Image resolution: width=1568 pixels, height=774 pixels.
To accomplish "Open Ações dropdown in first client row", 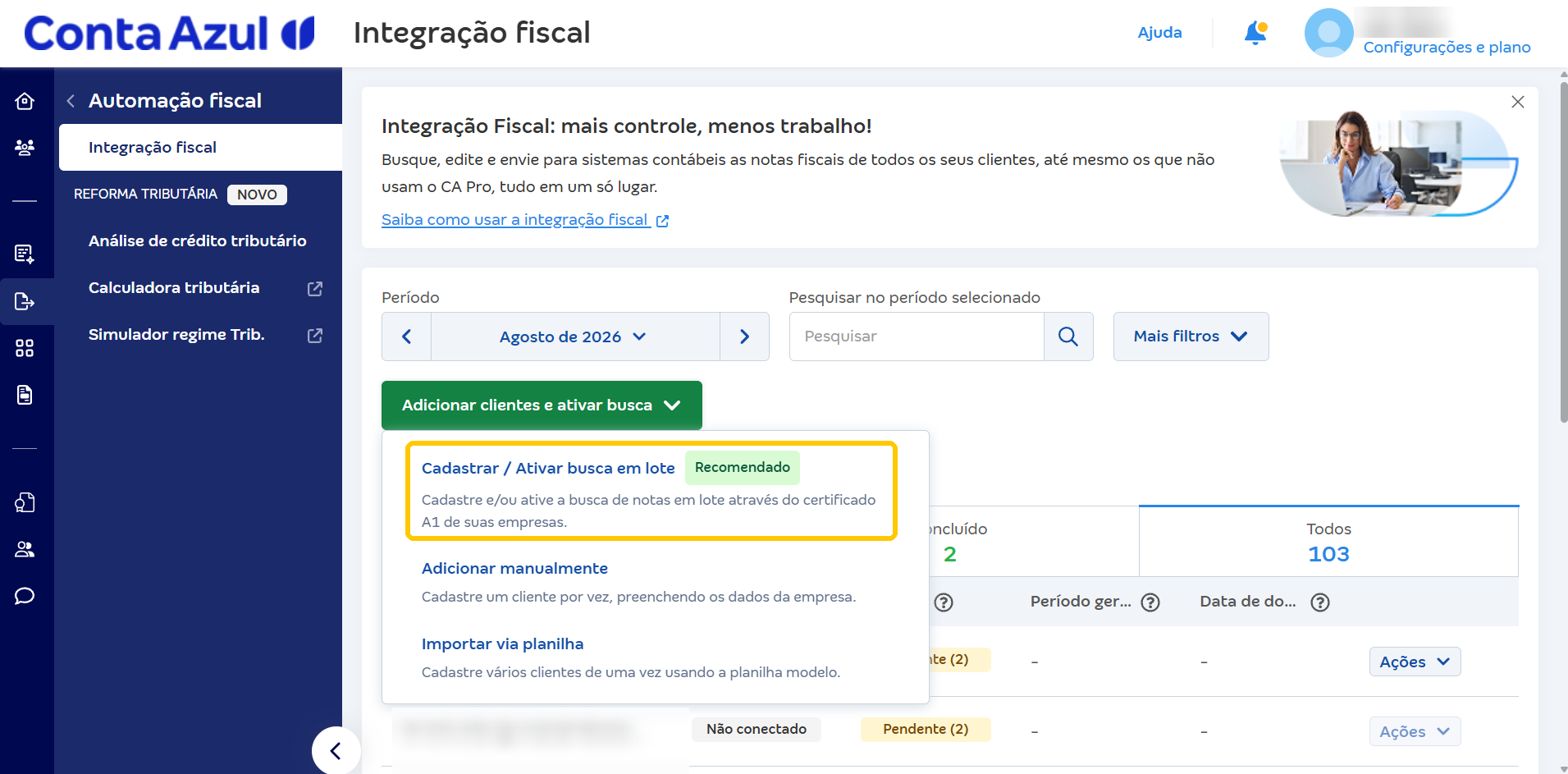I will tap(1415, 662).
